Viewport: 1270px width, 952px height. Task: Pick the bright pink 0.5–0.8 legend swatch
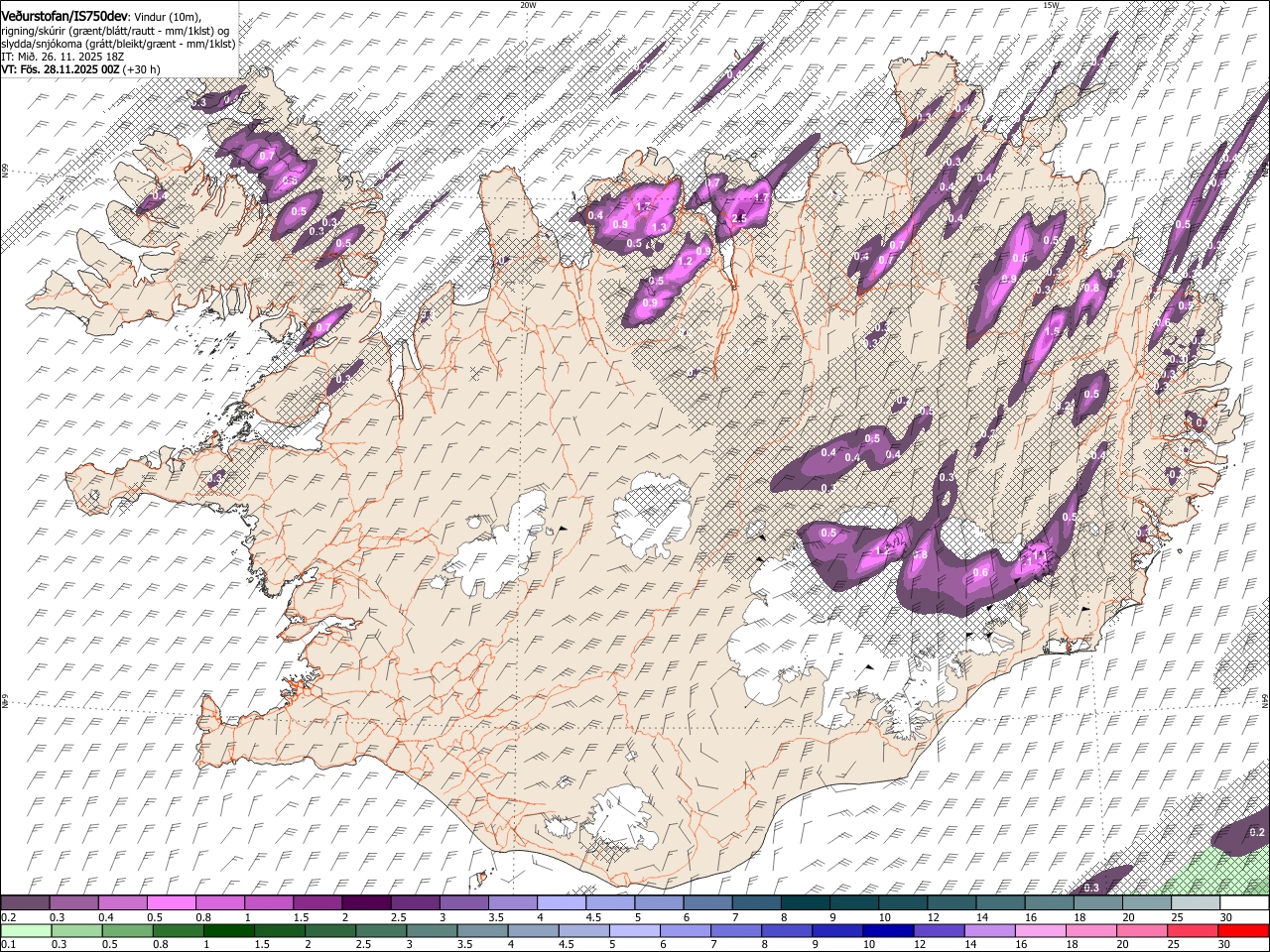click(171, 903)
